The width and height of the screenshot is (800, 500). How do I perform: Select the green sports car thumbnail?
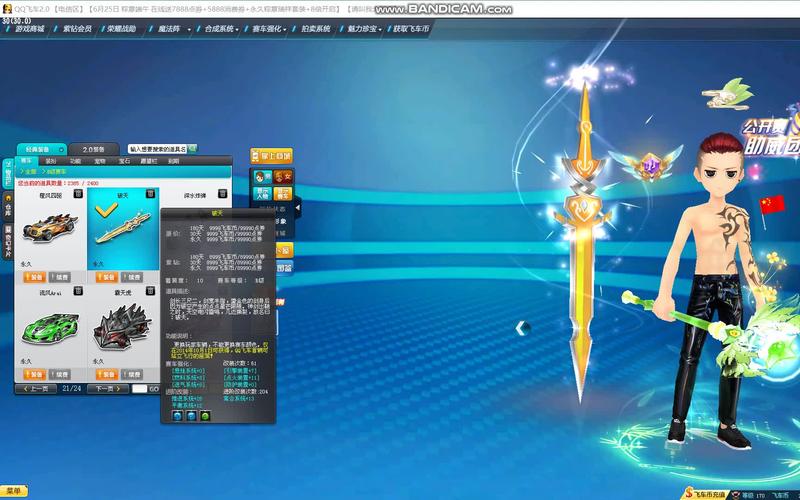tap(51, 327)
